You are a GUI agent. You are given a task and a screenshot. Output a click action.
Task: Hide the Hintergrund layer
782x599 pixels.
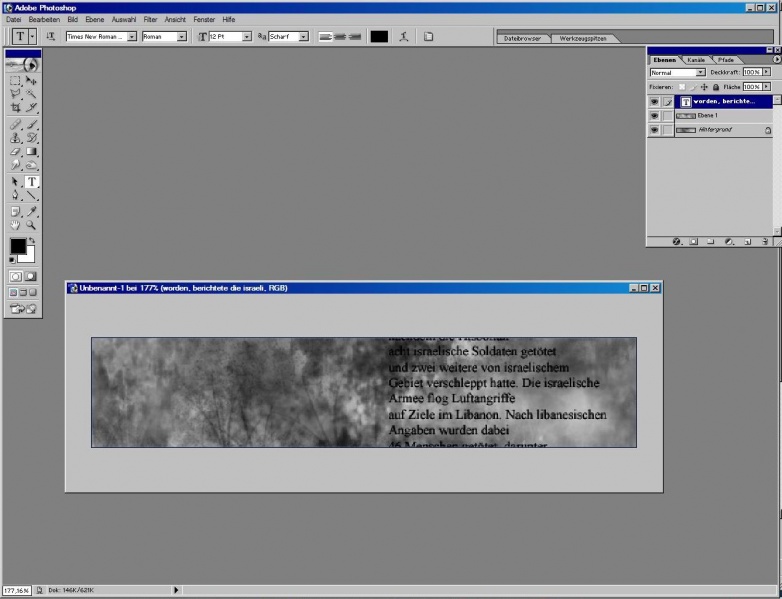coord(654,130)
